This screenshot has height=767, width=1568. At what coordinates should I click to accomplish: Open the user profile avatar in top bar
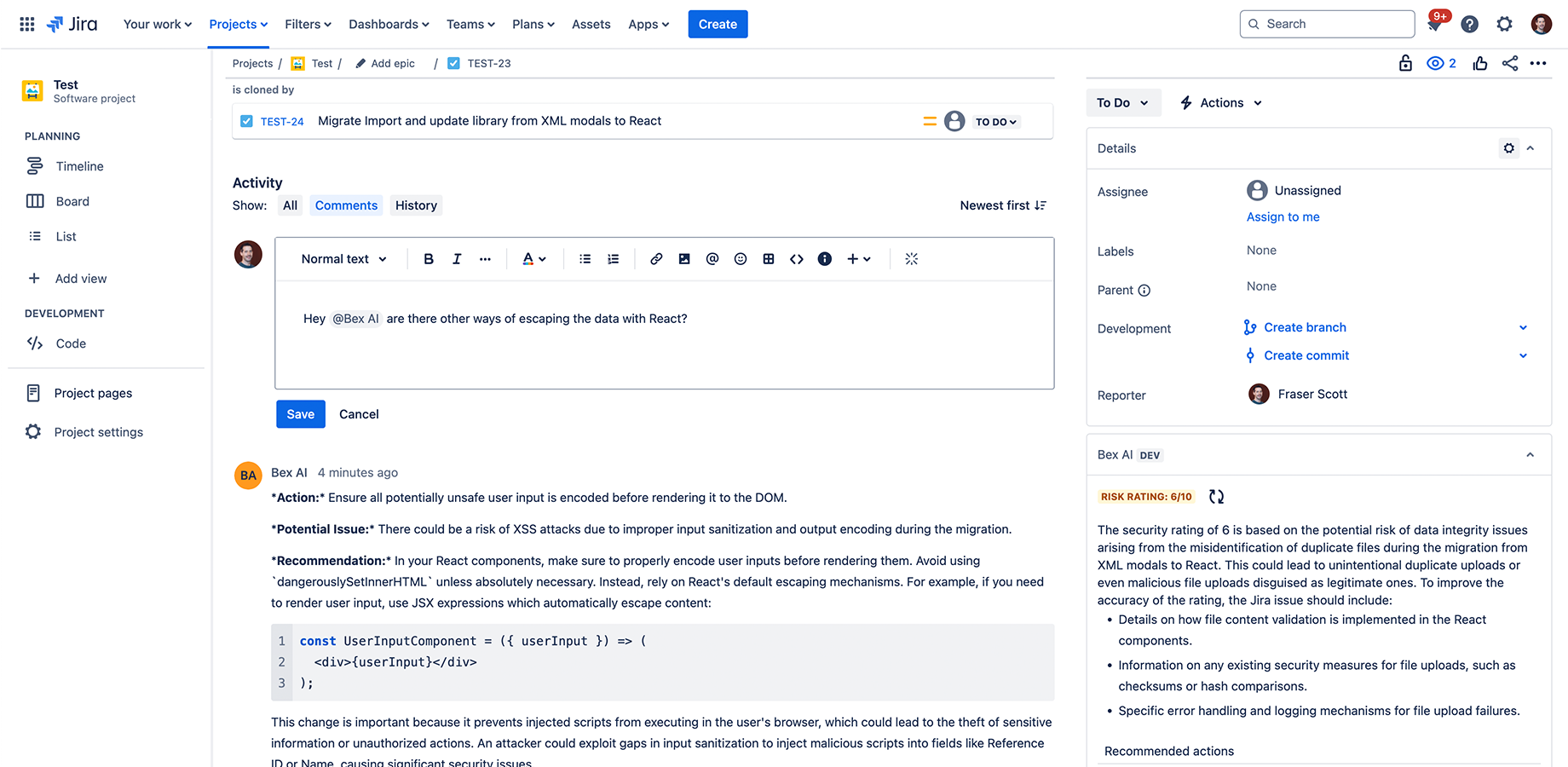1542,24
